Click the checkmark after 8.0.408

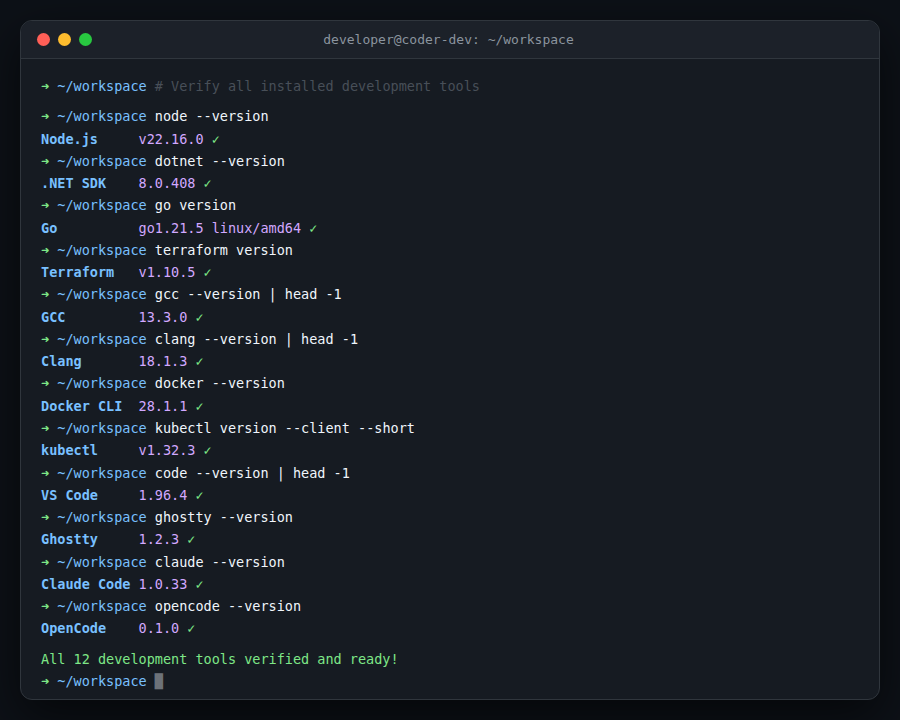pos(208,184)
